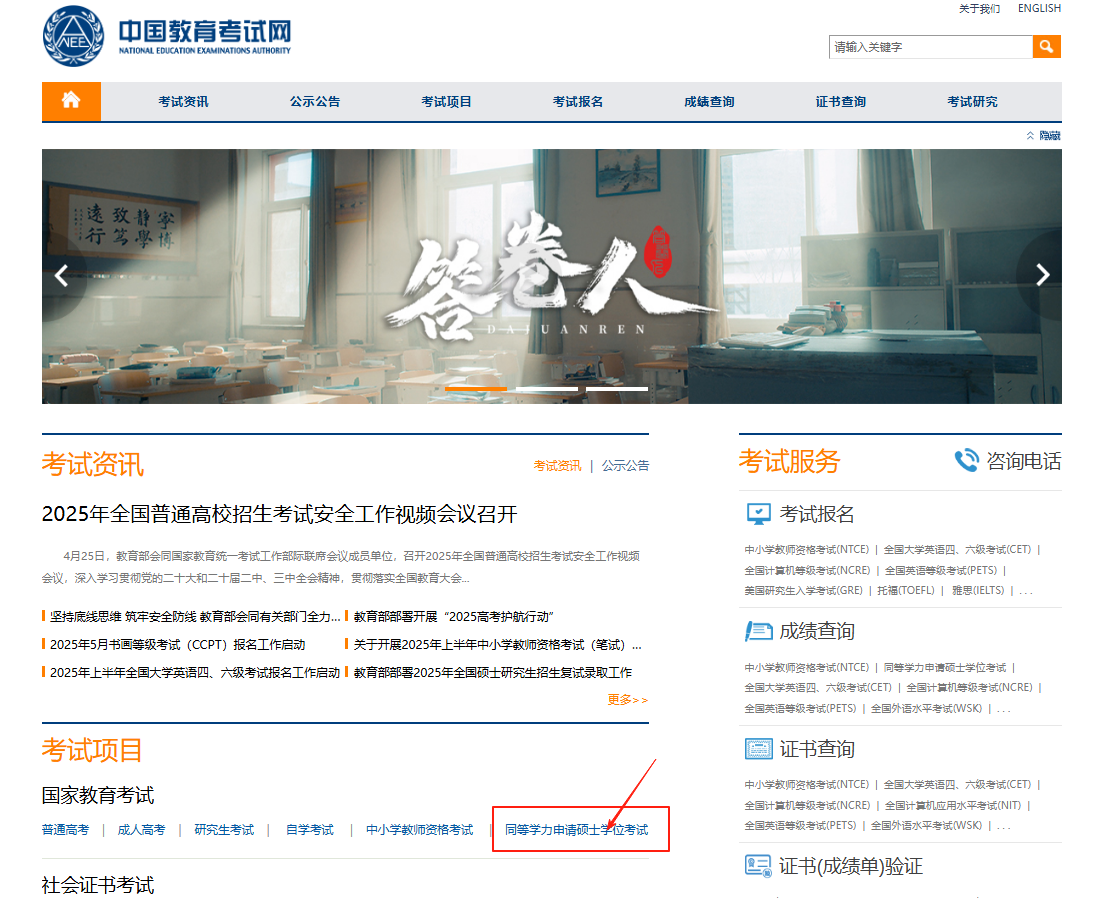
Task: Switch site to ENGLISH
Action: (1039, 8)
